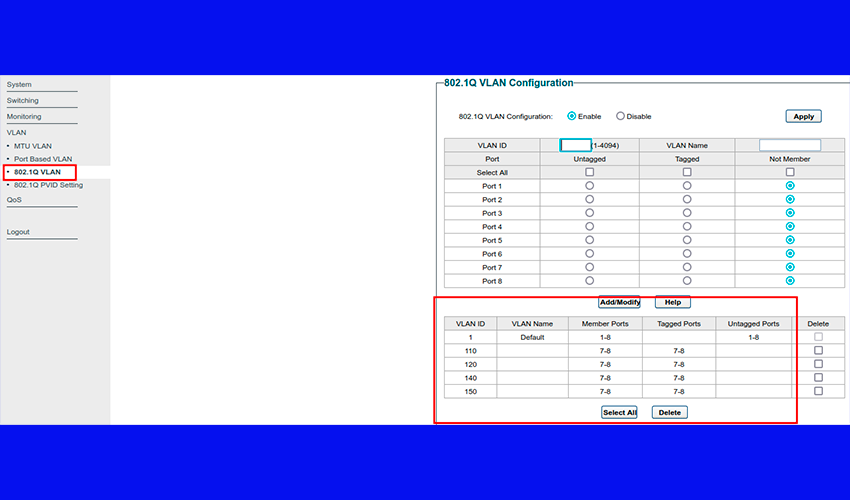Click the Help button
850x500 pixels.
pos(673,302)
